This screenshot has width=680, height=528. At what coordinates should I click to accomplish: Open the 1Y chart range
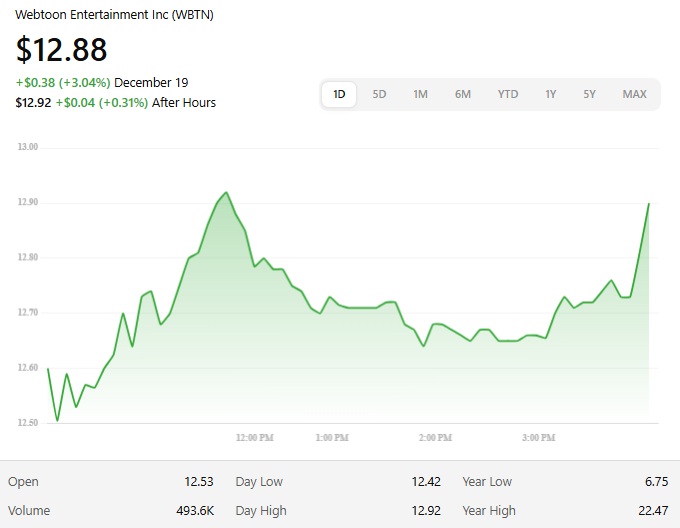point(550,94)
